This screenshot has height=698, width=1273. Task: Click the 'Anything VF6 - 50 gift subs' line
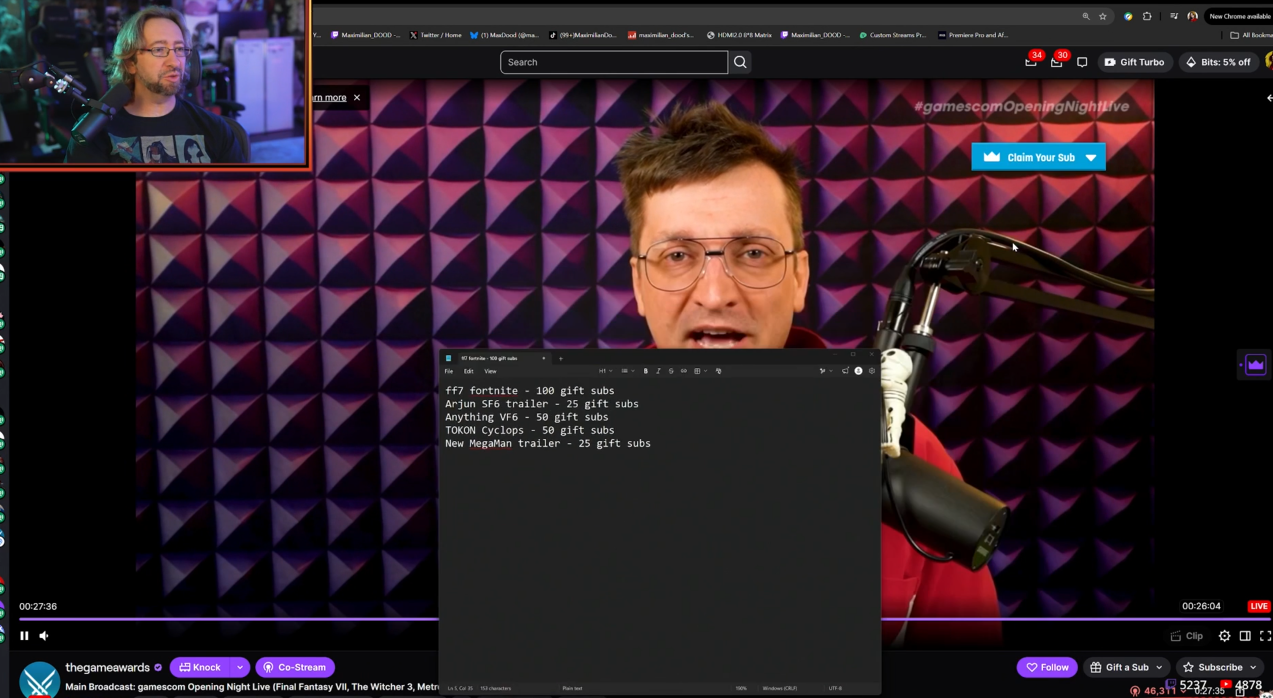click(x=527, y=417)
